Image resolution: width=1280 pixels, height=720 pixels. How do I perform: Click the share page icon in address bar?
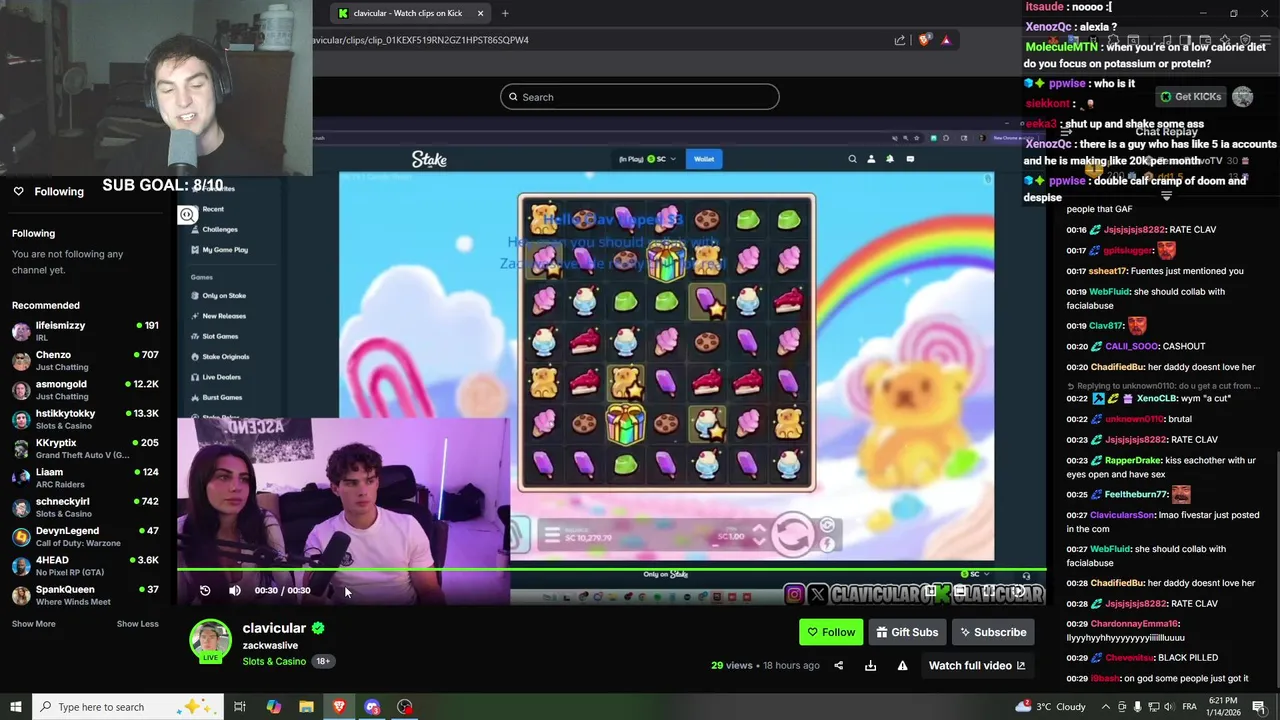[900, 40]
